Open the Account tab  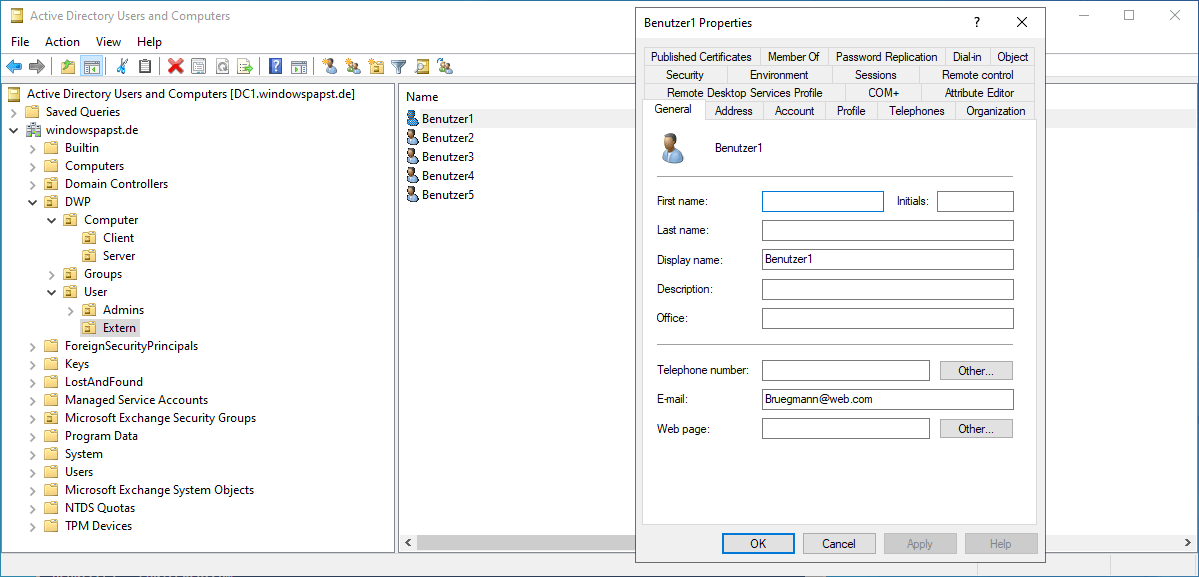pyautogui.click(x=794, y=111)
